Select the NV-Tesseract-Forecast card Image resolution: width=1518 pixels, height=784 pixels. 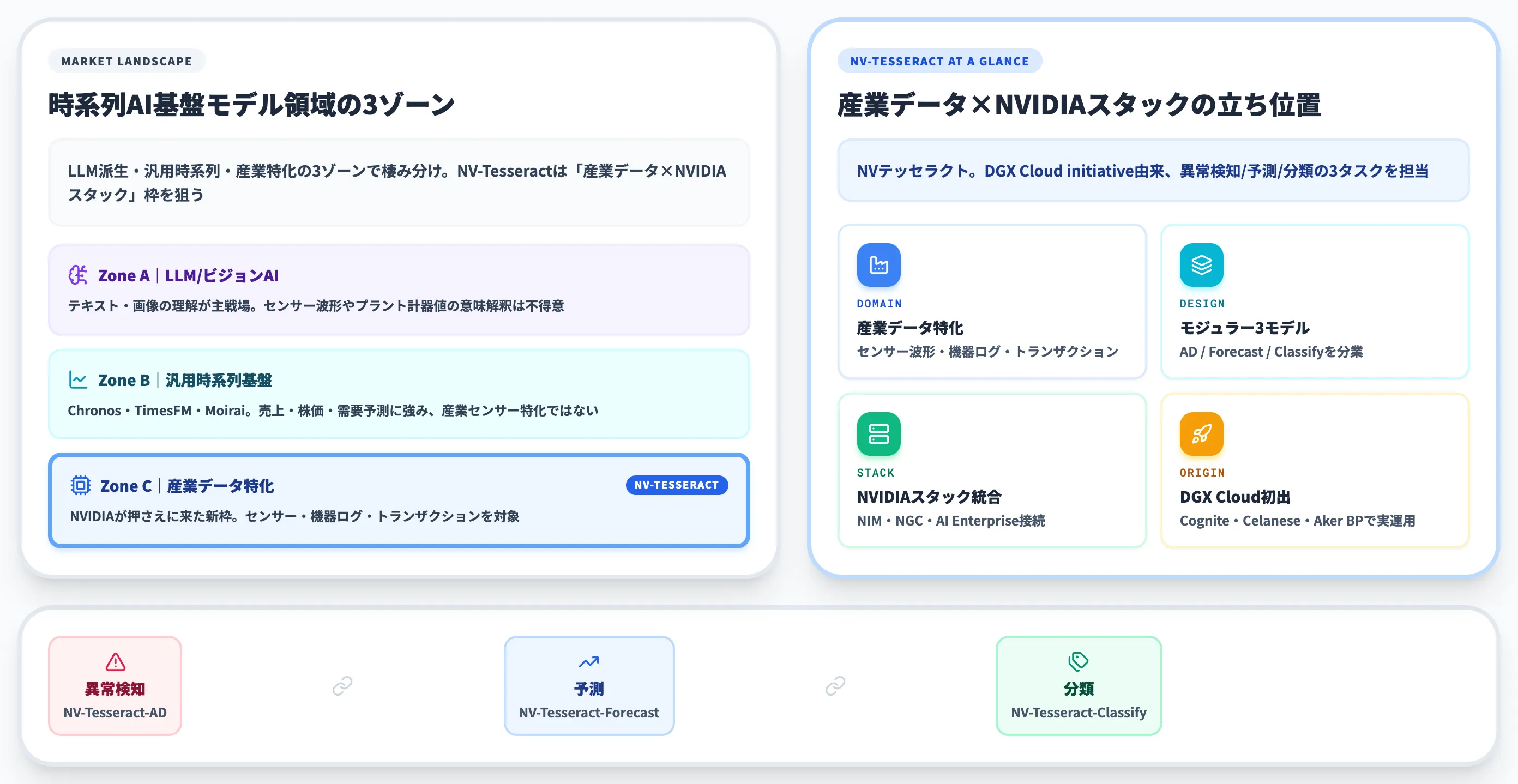tap(589, 686)
